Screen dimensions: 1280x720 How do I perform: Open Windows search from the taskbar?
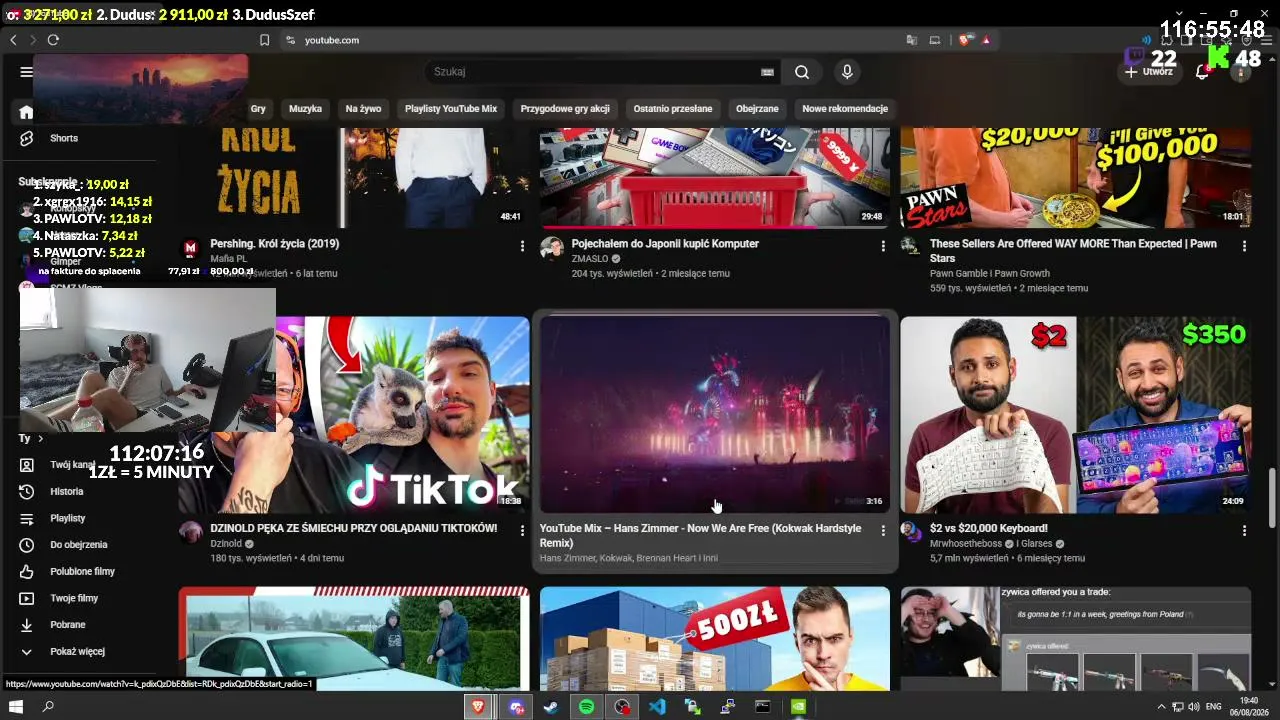click(48, 707)
